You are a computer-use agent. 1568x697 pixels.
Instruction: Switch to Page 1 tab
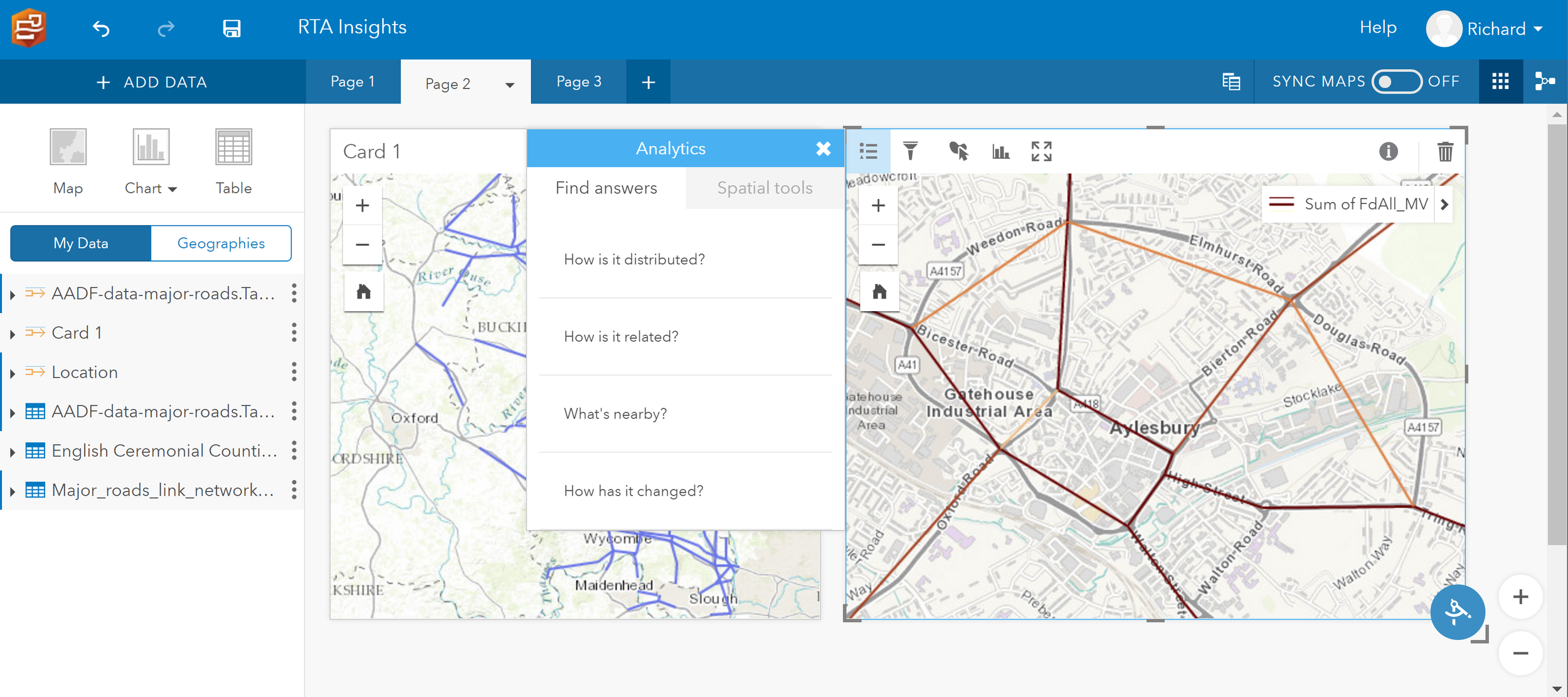pos(352,82)
